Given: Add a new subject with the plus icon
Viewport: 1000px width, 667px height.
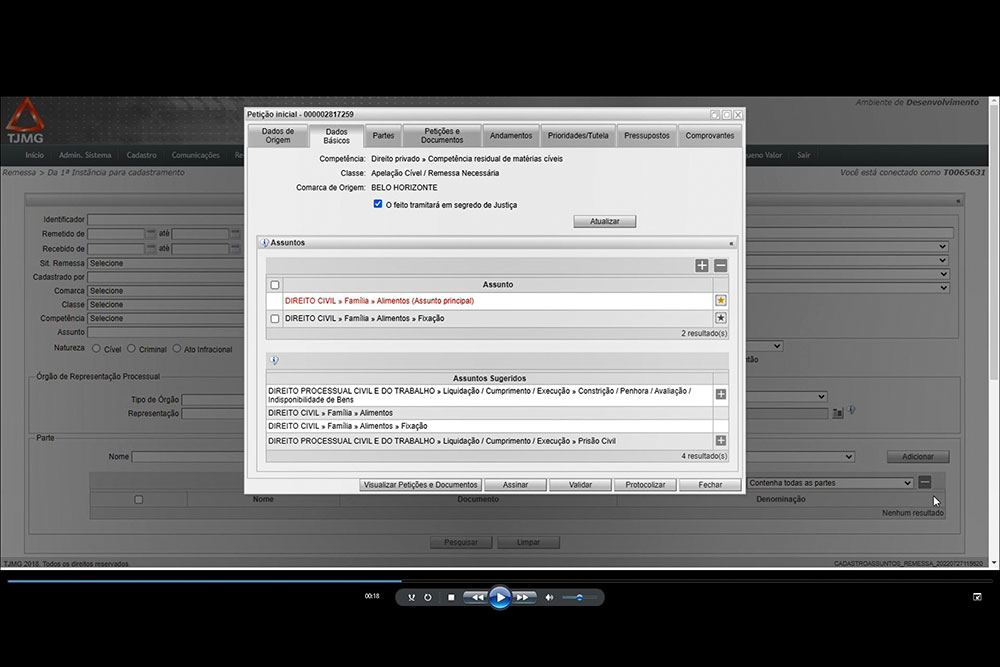Looking at the screenshot, I should [x=702, y=266].
